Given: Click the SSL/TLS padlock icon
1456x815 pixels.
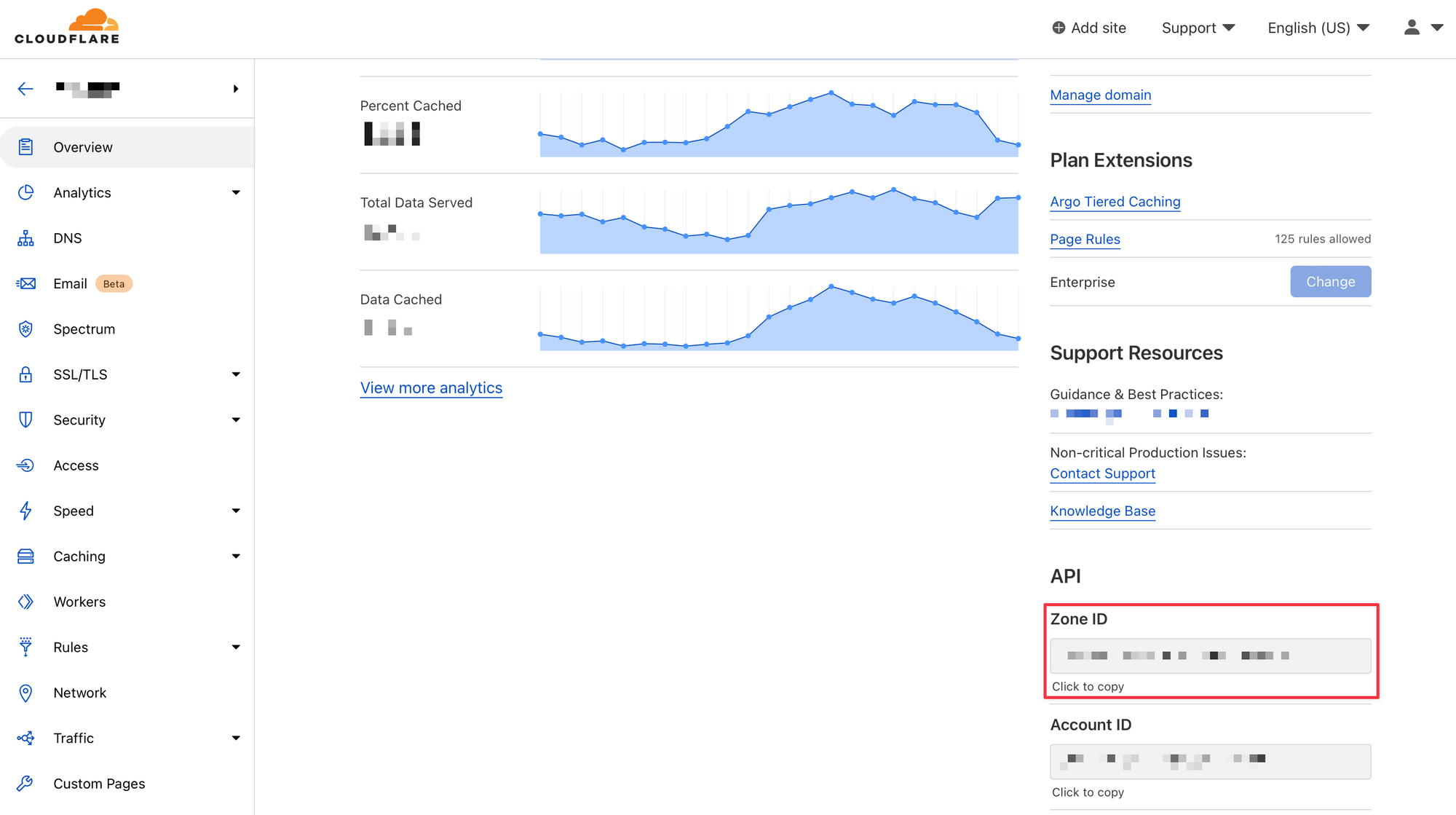Looking at the screenshot, I should pos(25,374).
